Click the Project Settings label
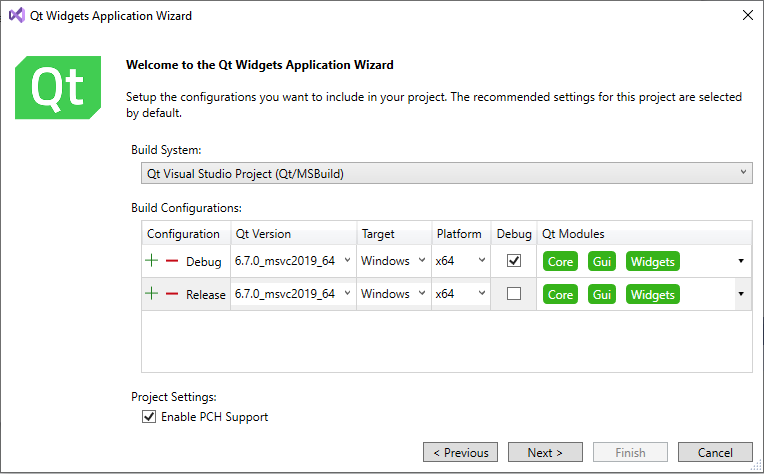 (173, 397)
